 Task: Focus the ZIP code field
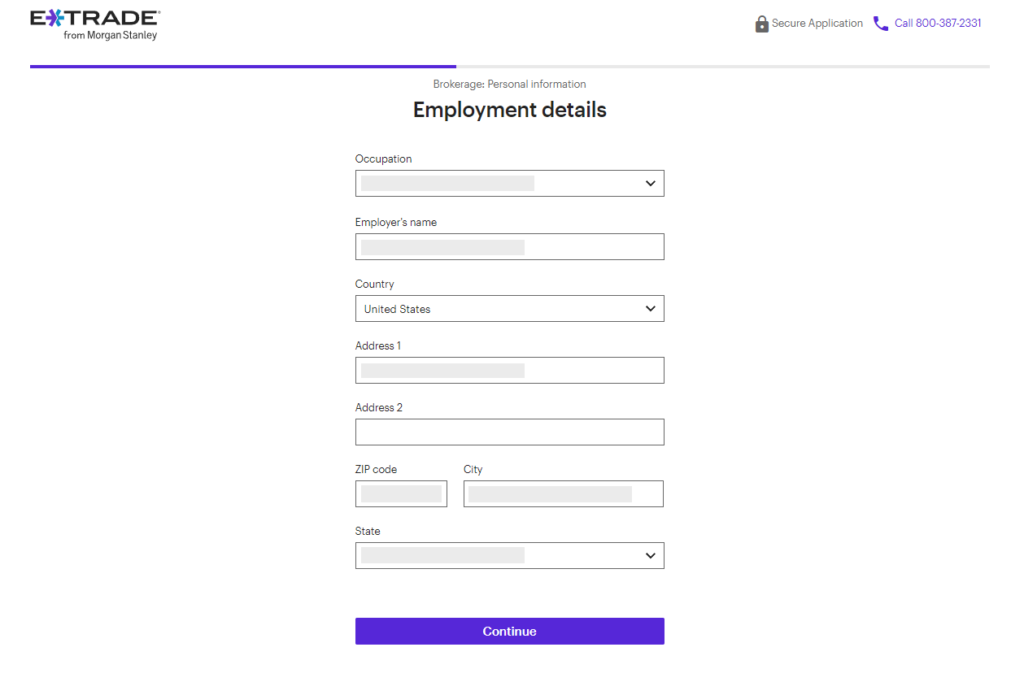pos(401,494)
